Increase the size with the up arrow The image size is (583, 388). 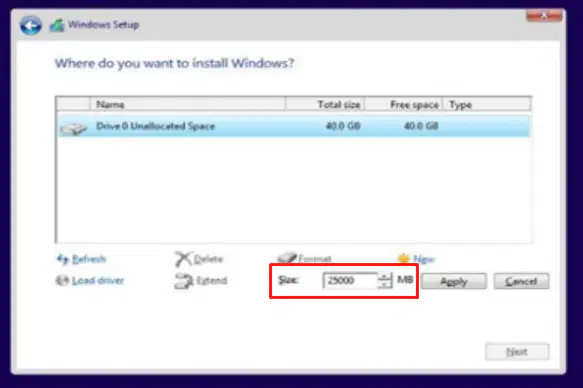click(x=384, y=277)
